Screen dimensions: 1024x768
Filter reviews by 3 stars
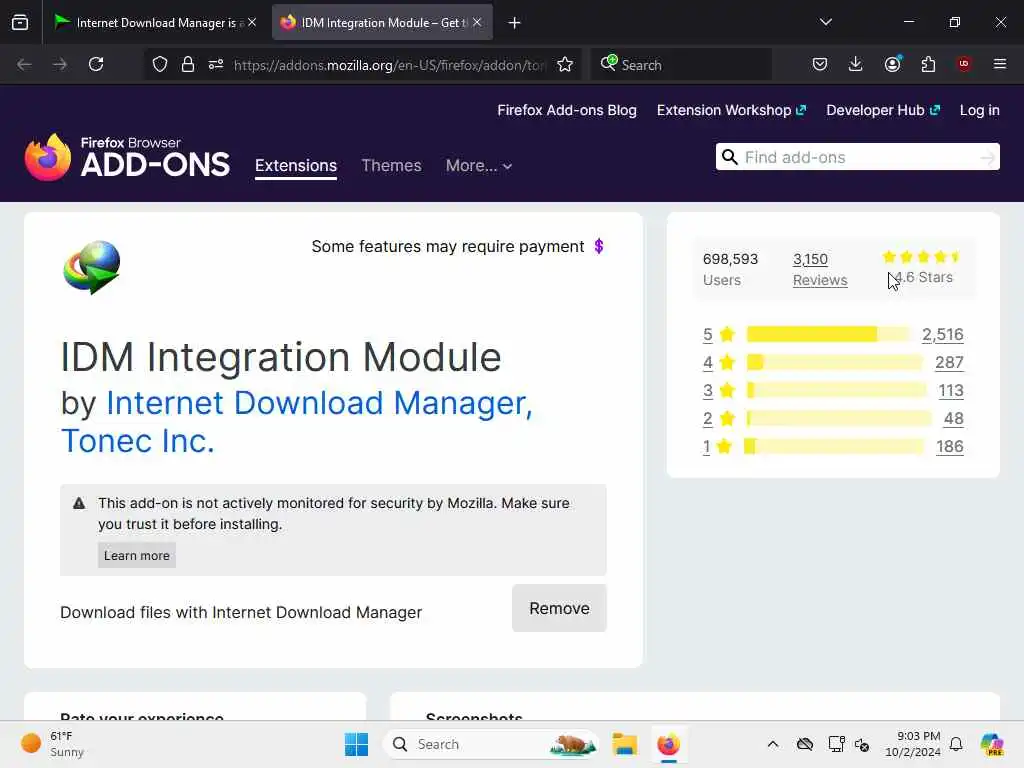[x=707, y=391]
